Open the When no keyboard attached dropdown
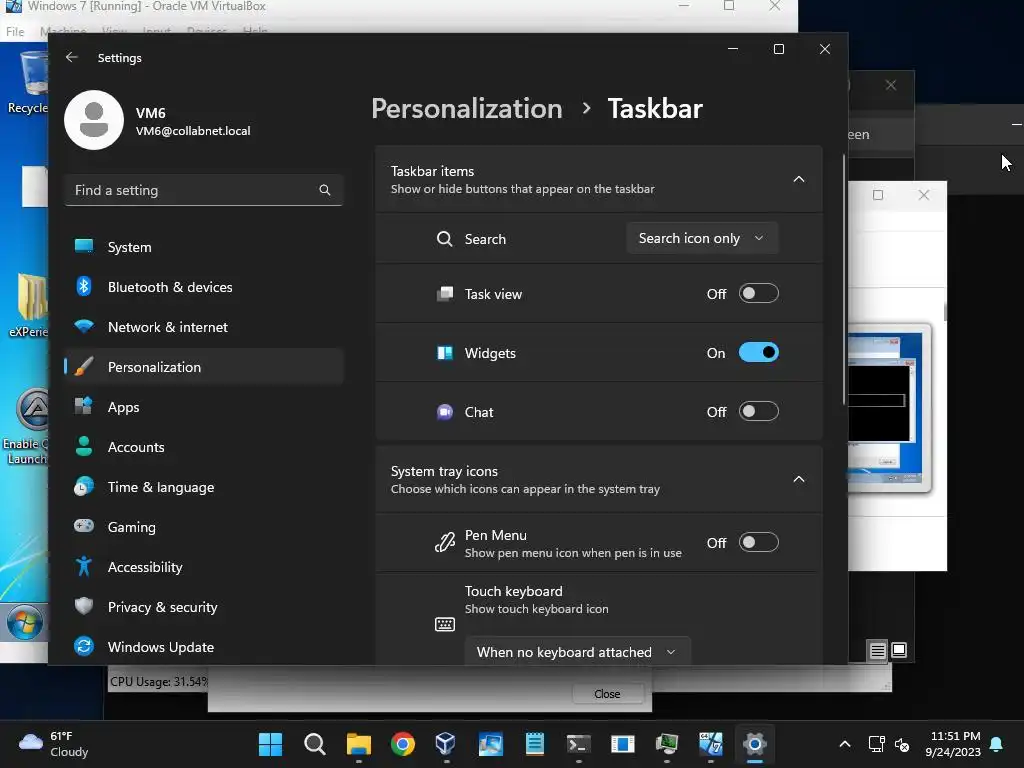This screenshot has height=768, width=1024. click(577, 652)
